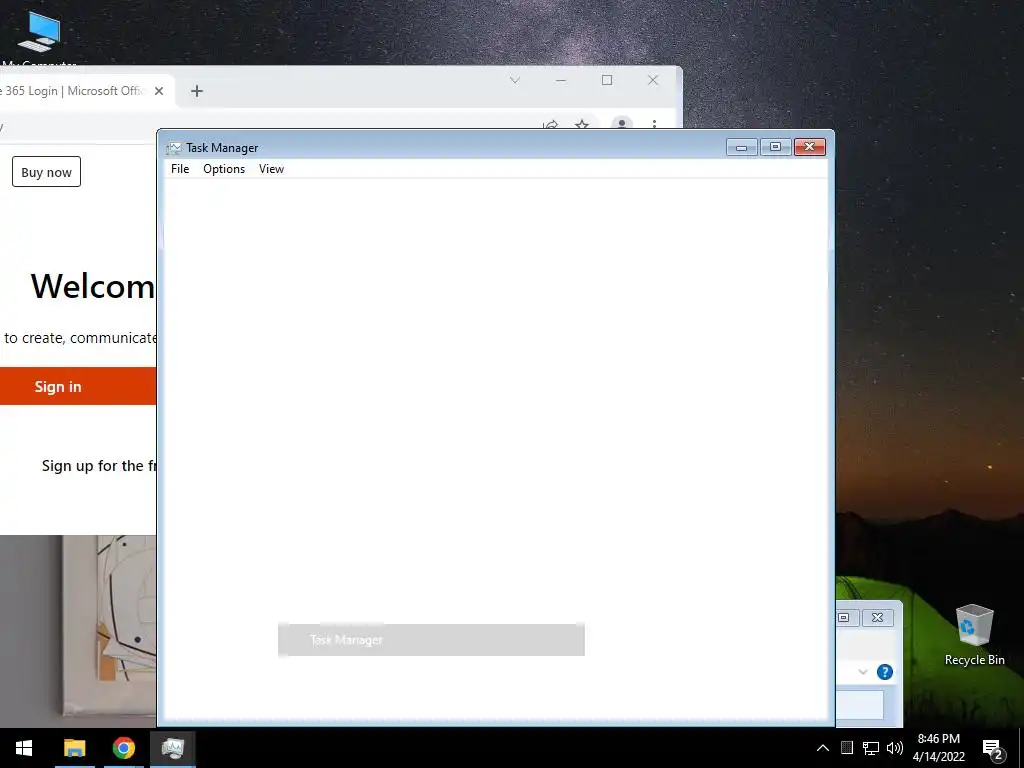
Task: Open the Options menu in Task Manager
Action: (x=224, y=168)
